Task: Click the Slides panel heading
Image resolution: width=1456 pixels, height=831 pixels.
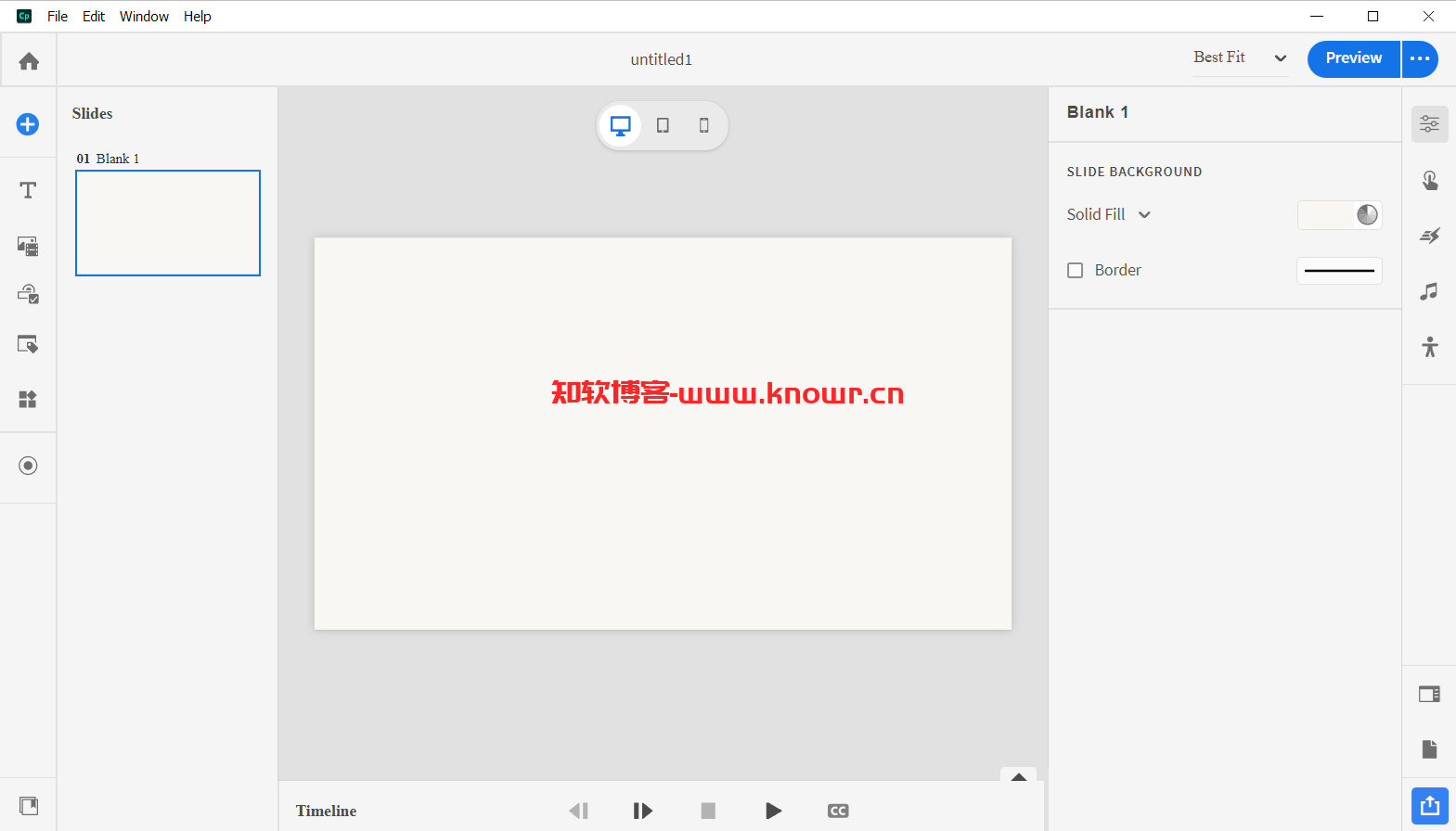Action: pos(93,113)
